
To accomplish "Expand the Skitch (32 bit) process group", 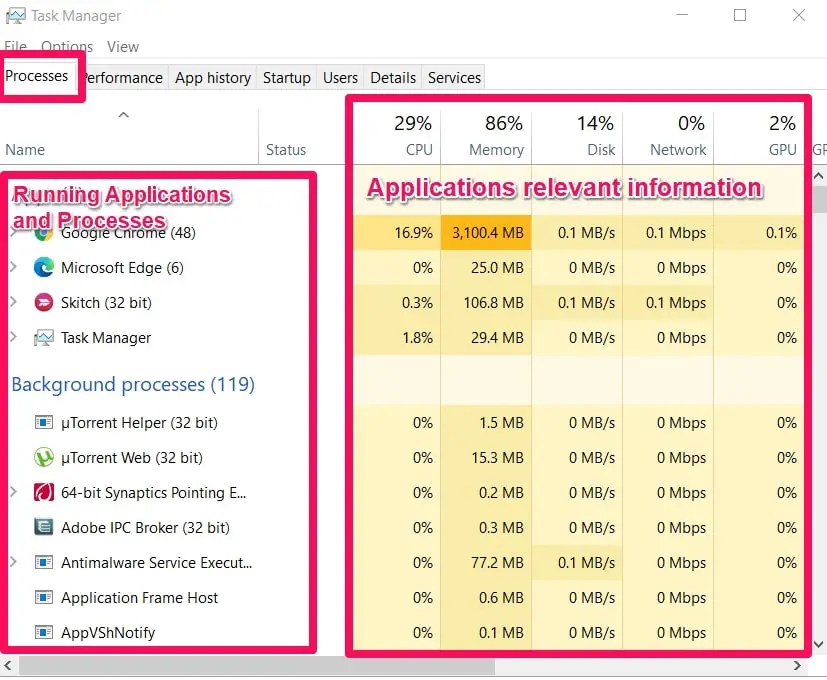I will click(x=14, y=302).
